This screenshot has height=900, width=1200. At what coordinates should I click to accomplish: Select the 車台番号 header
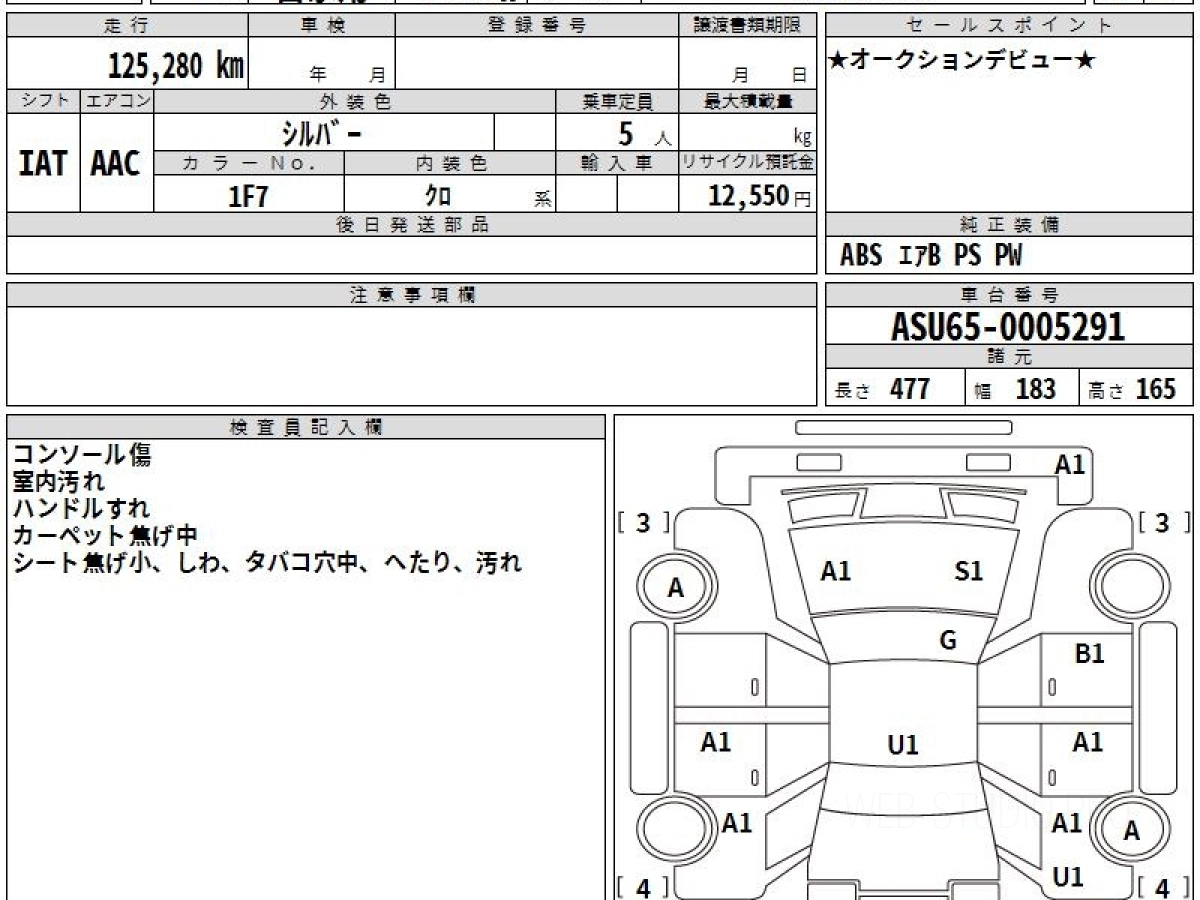pos(1009,295)
